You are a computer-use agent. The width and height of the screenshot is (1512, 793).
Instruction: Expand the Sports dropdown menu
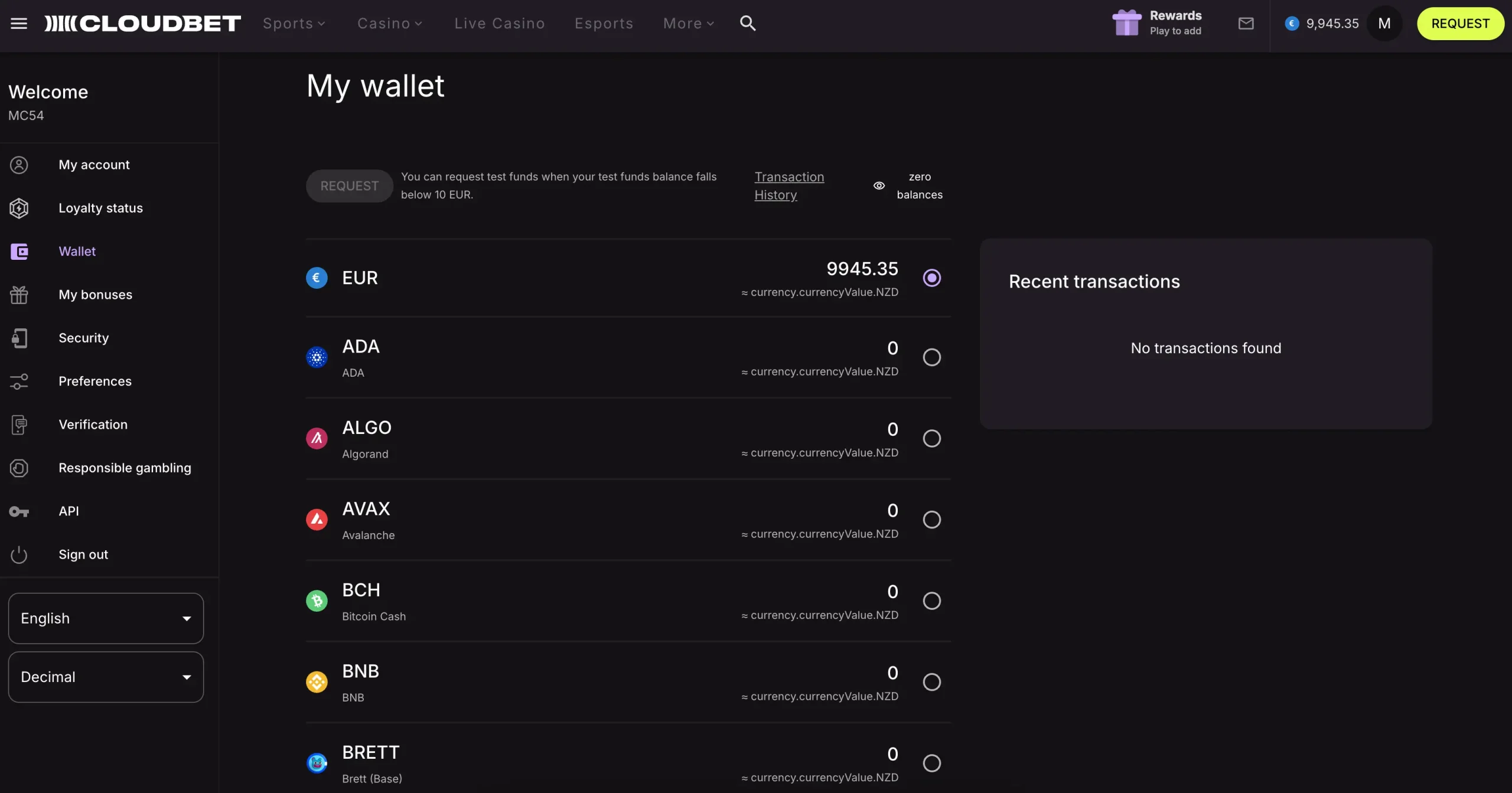click(294, 23)
